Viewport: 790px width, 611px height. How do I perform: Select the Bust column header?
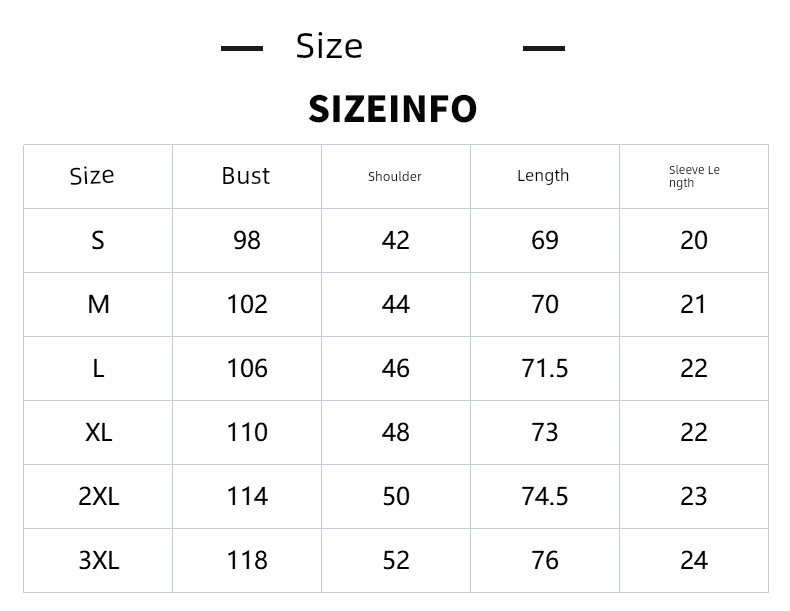coord(246,176)
